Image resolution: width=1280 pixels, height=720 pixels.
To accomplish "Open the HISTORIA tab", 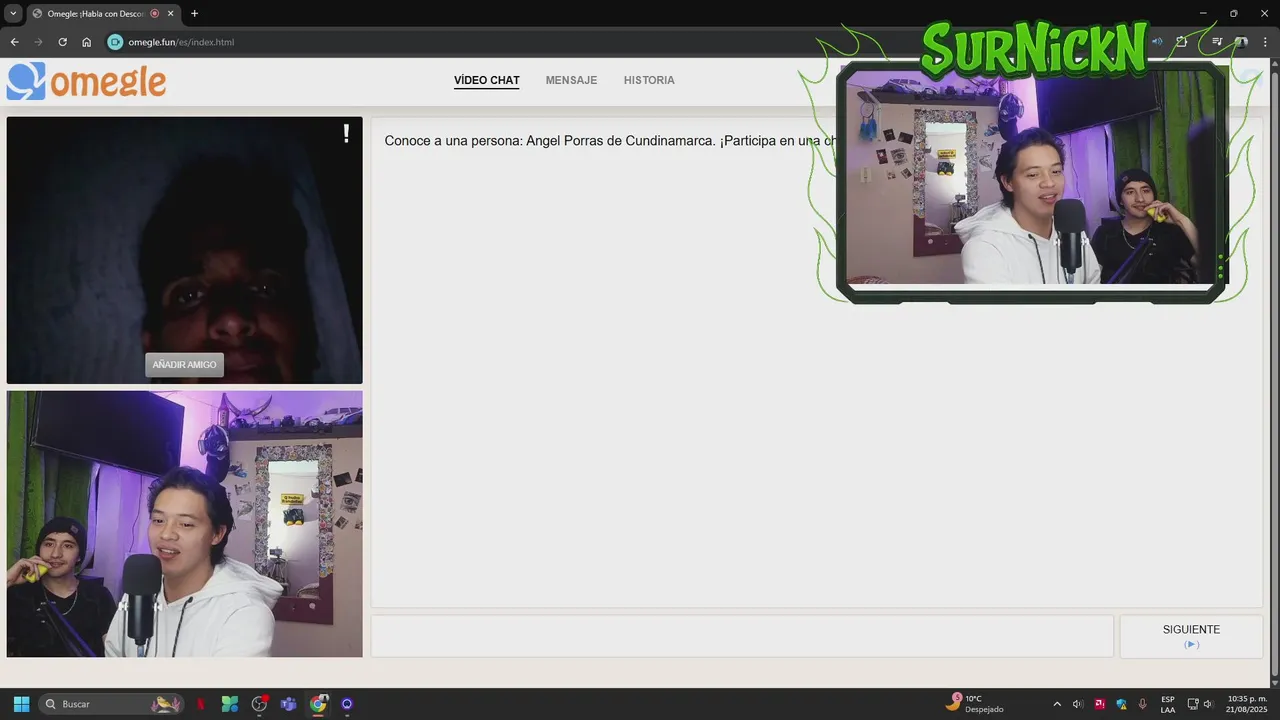I will pos(649,80).
